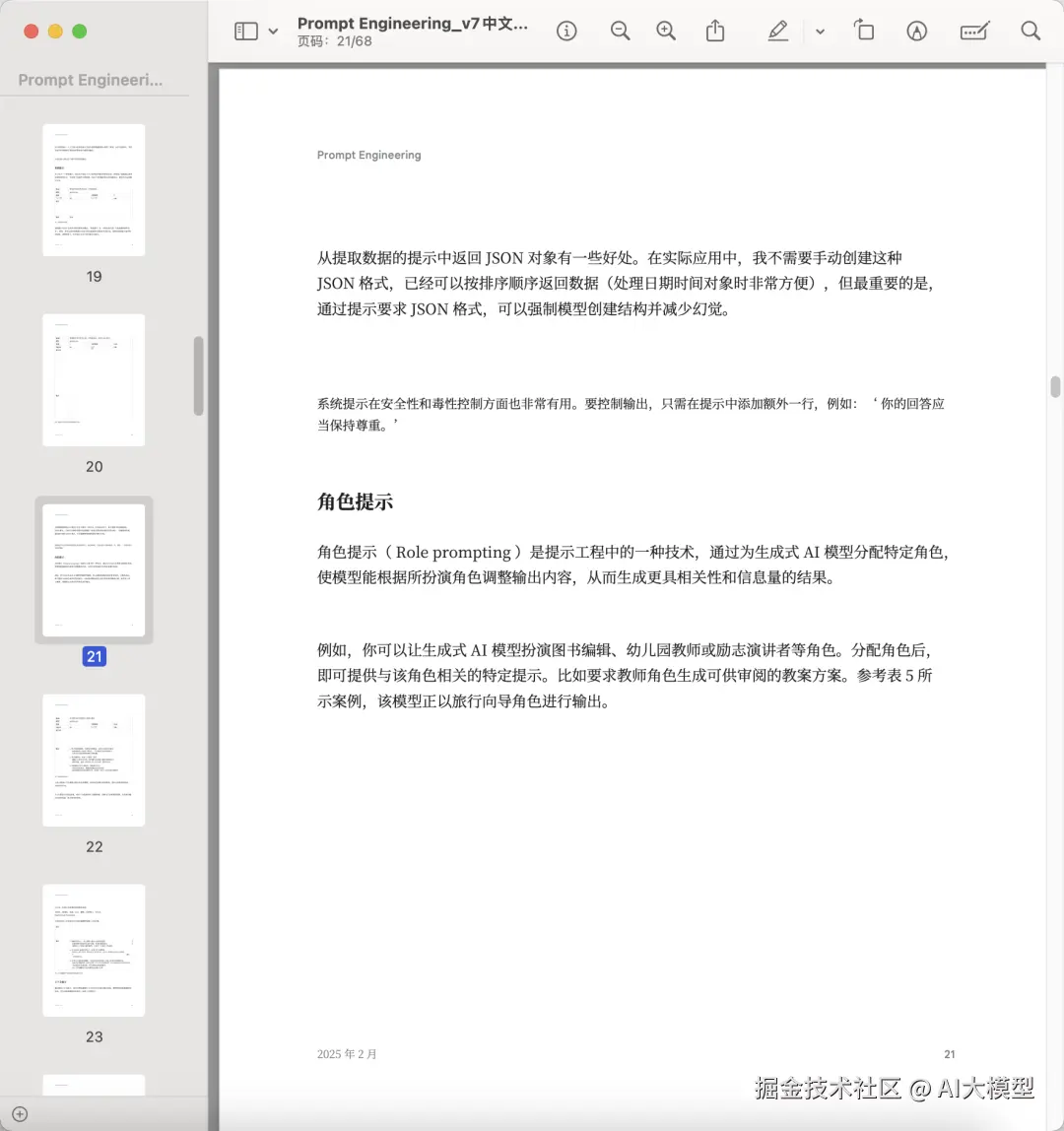Zoom out of the PDF page
Image resolution: width=1064 pixels, height=1131 pixels.
point(620,31)
